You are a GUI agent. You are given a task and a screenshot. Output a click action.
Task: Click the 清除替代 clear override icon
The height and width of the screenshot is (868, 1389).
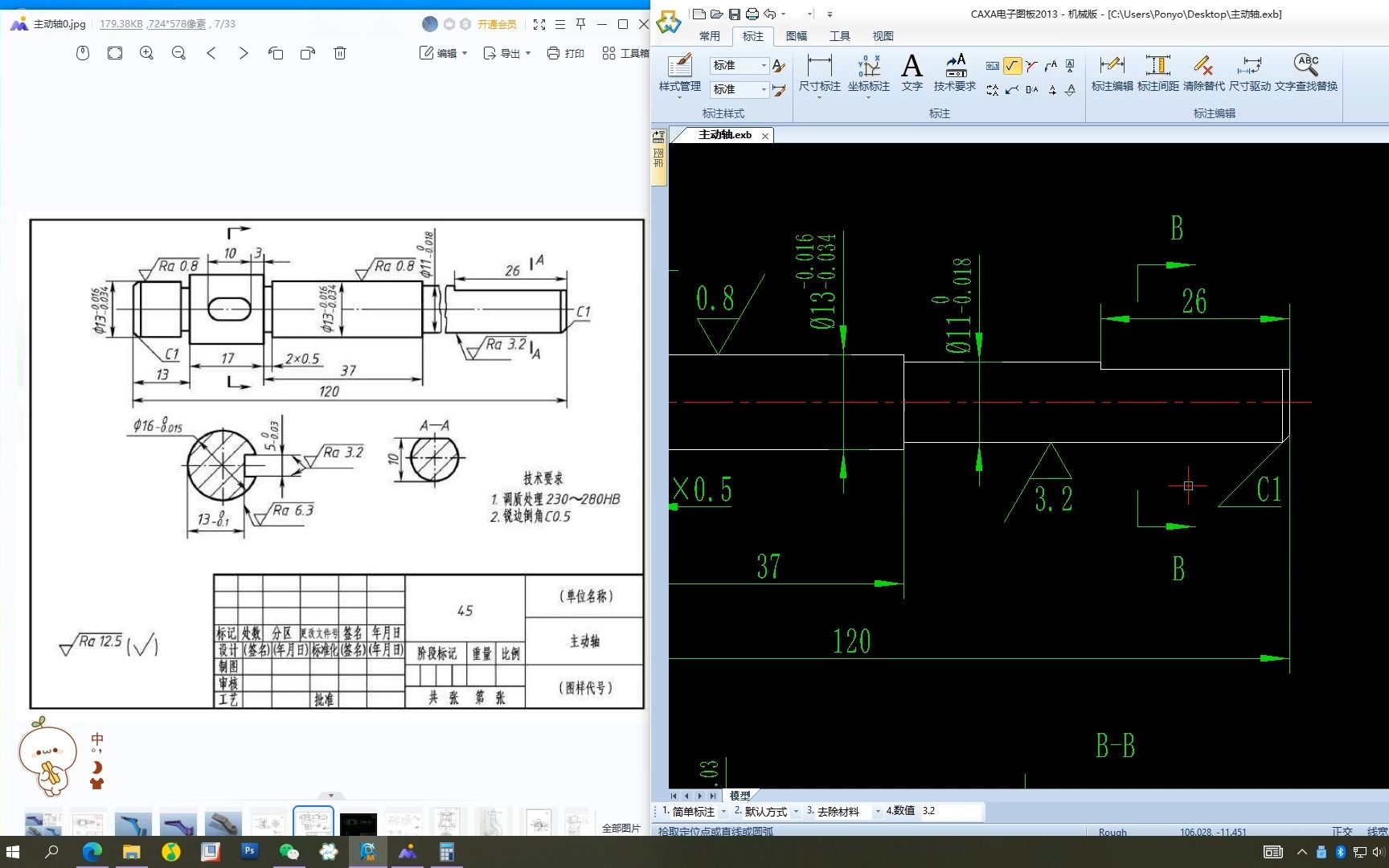(1203, 74)
